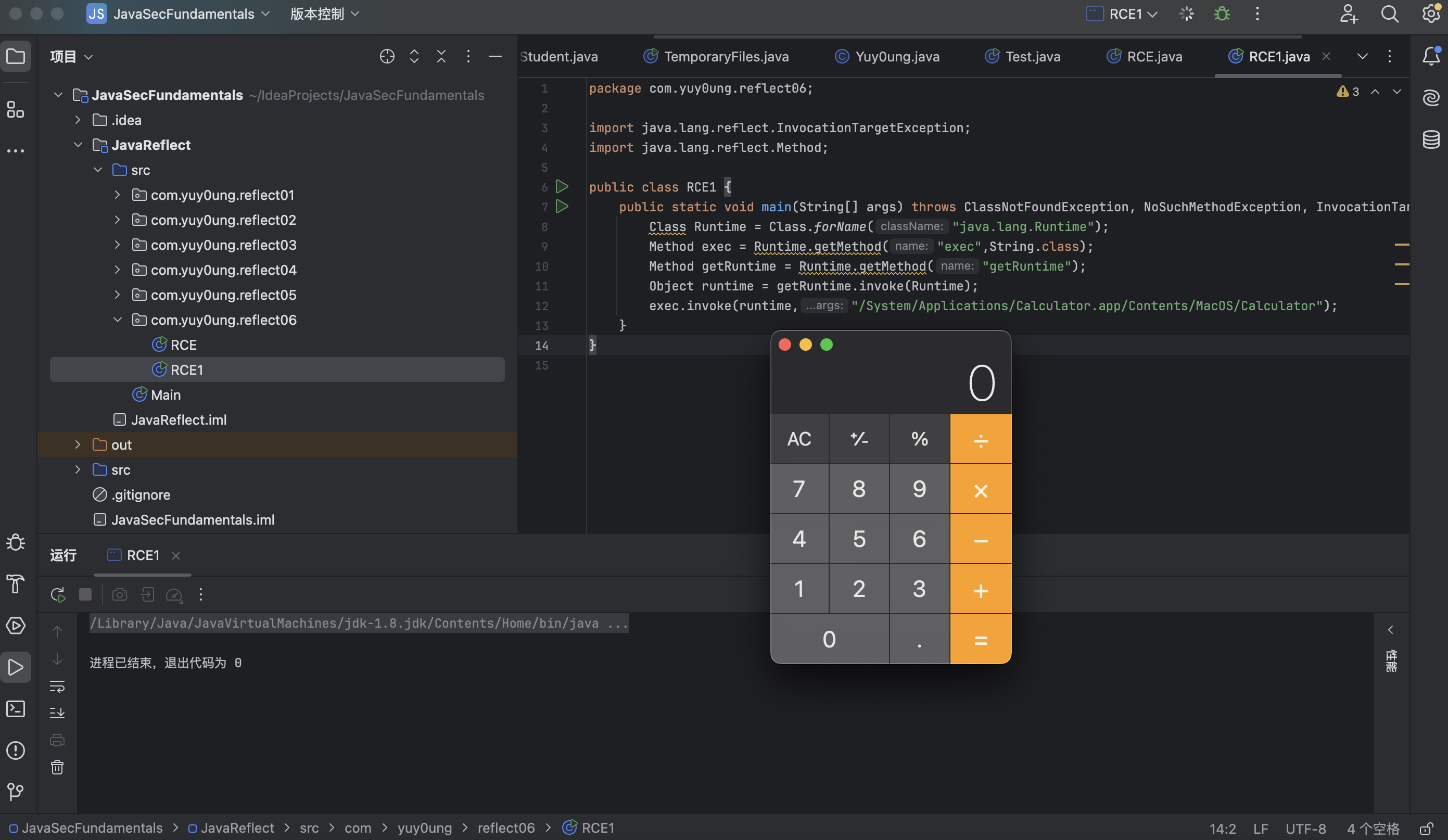The image size is (1448, 840).
Task: Click the Debug bug icon in top toolbar
Action: (1222, 14)
